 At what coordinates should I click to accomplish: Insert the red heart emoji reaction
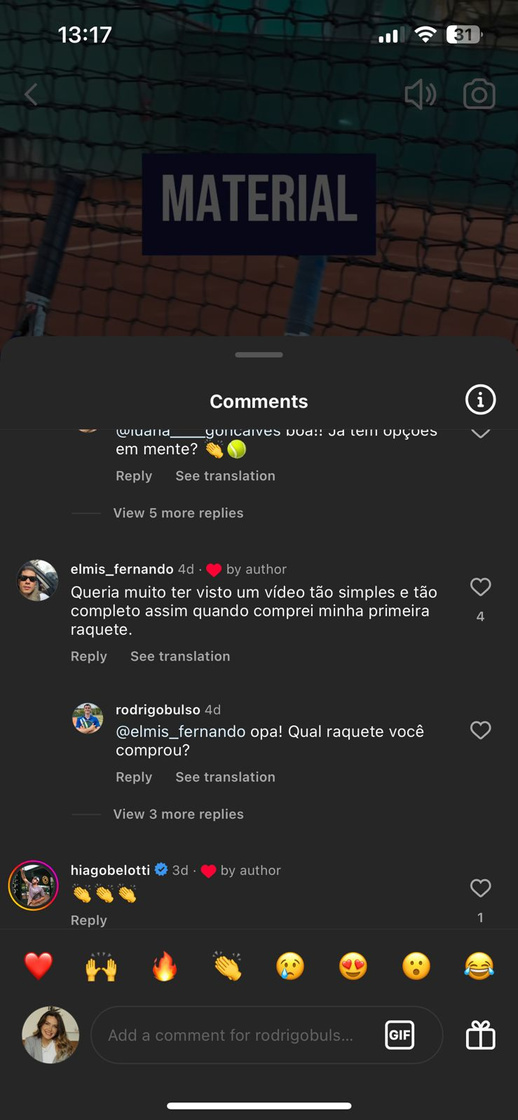pyautogui.click(x=39, y=966)
